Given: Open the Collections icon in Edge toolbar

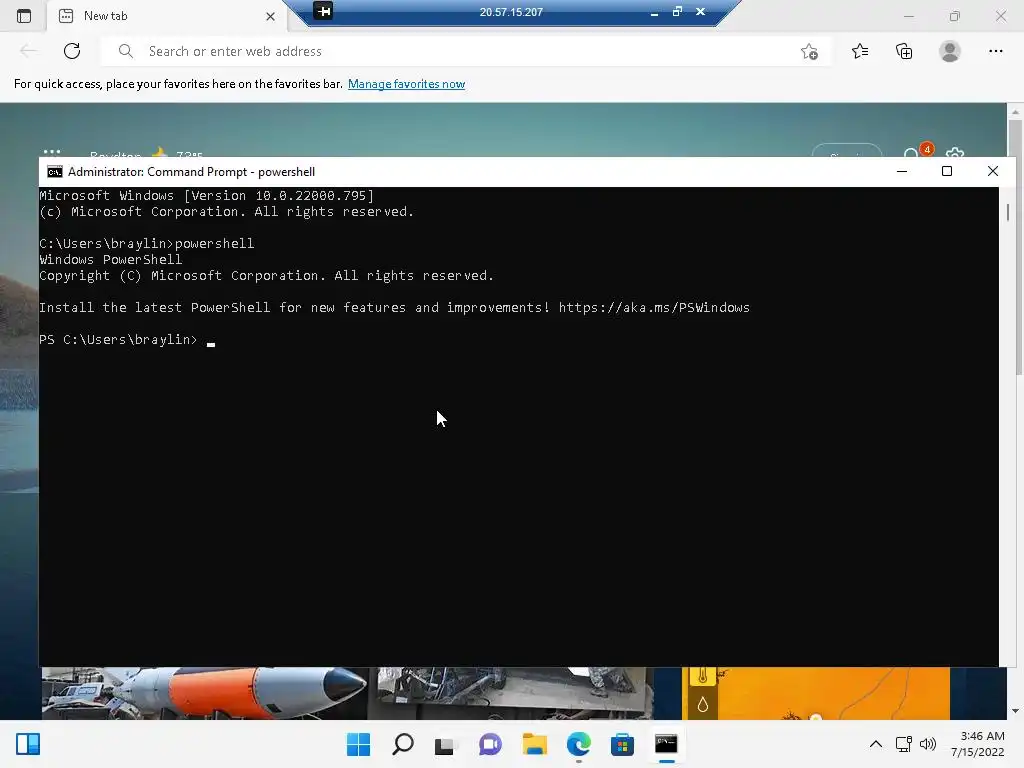Looking at the screenshot, I should [x=904, y=51].
